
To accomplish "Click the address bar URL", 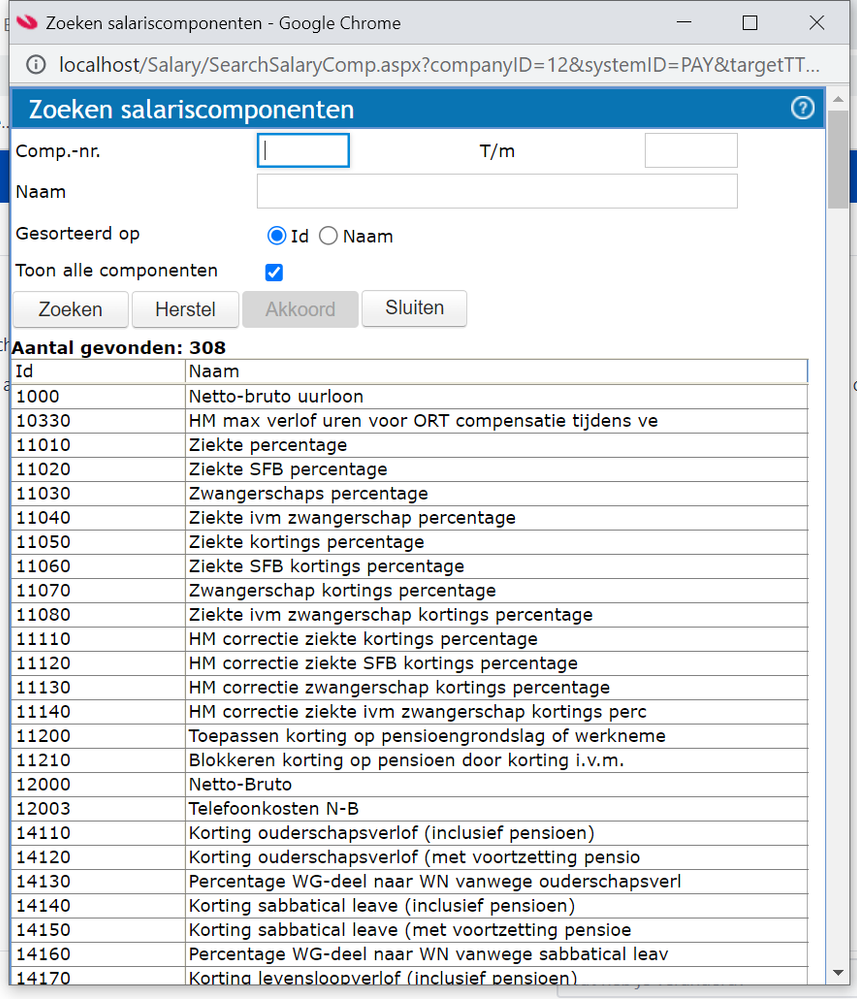I will click(440, 66).
